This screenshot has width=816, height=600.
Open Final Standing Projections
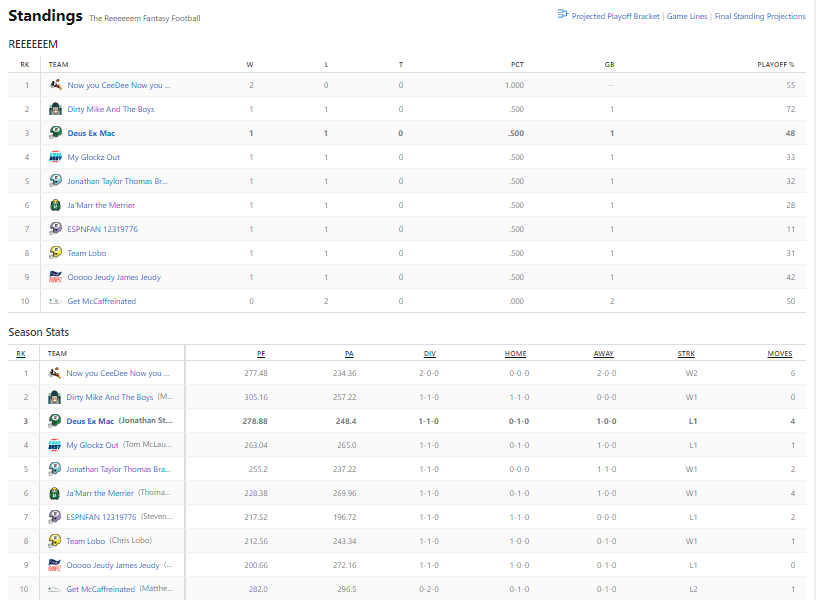[x=759, y=16]
